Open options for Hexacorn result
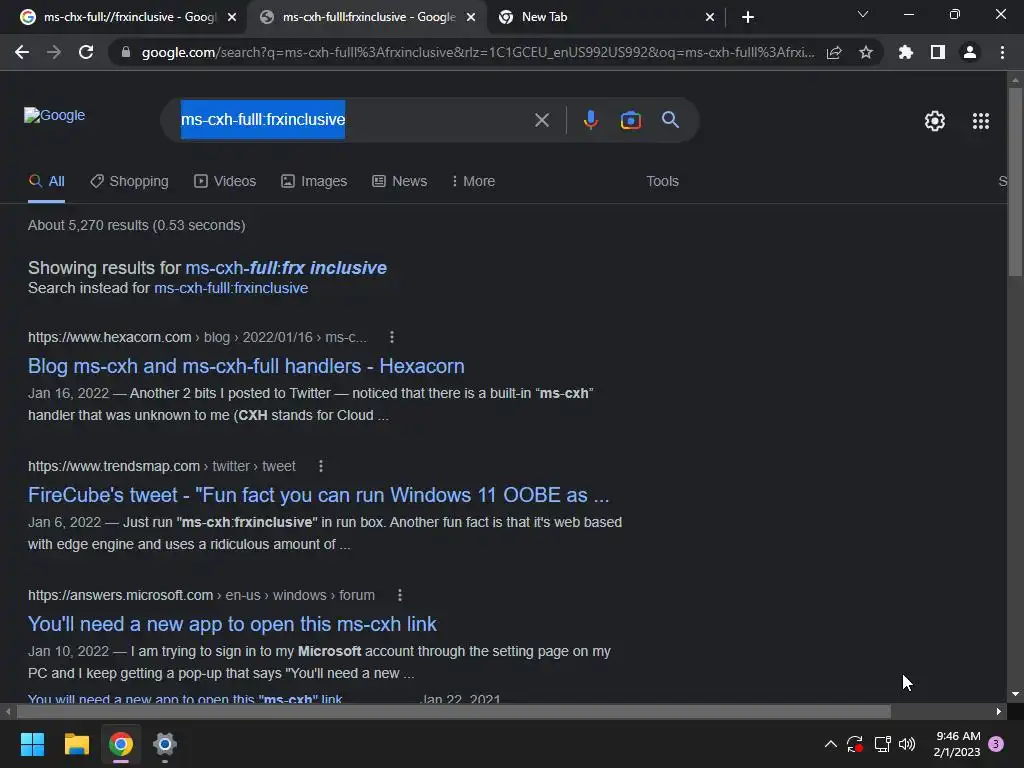1024x768 pixels. tap(392, 337)
